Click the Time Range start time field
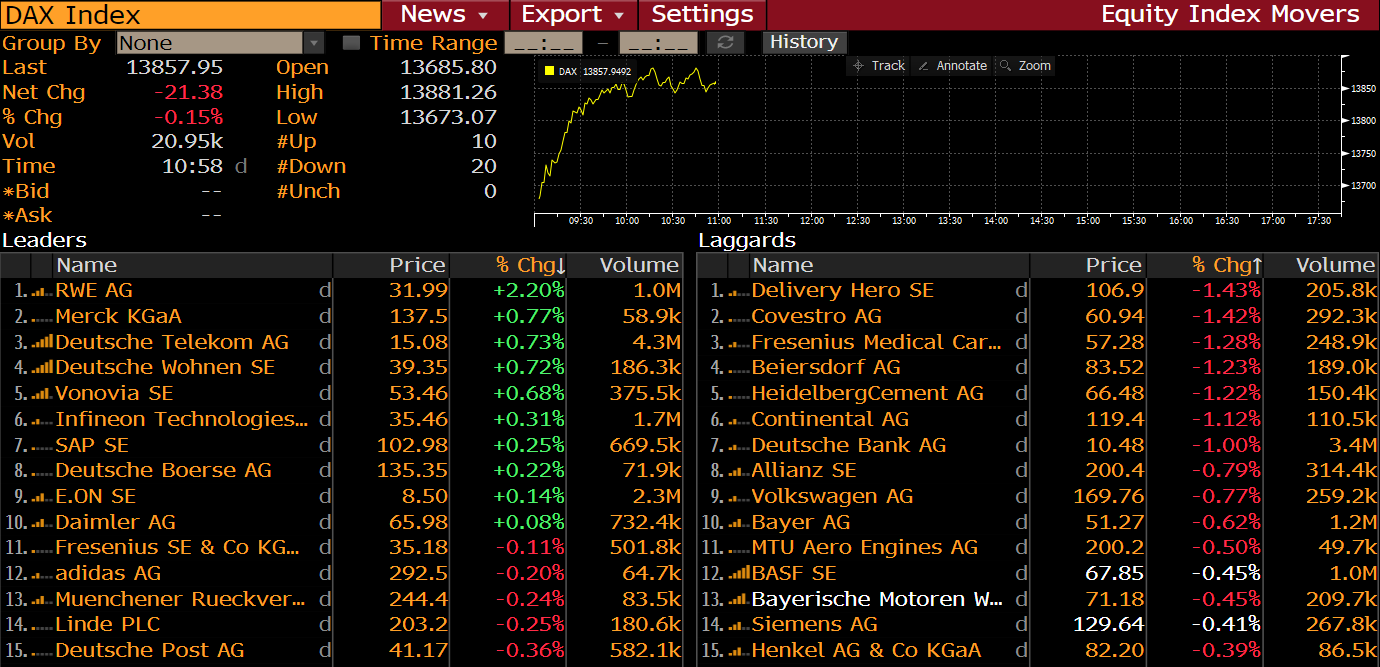 pos(543,43)
